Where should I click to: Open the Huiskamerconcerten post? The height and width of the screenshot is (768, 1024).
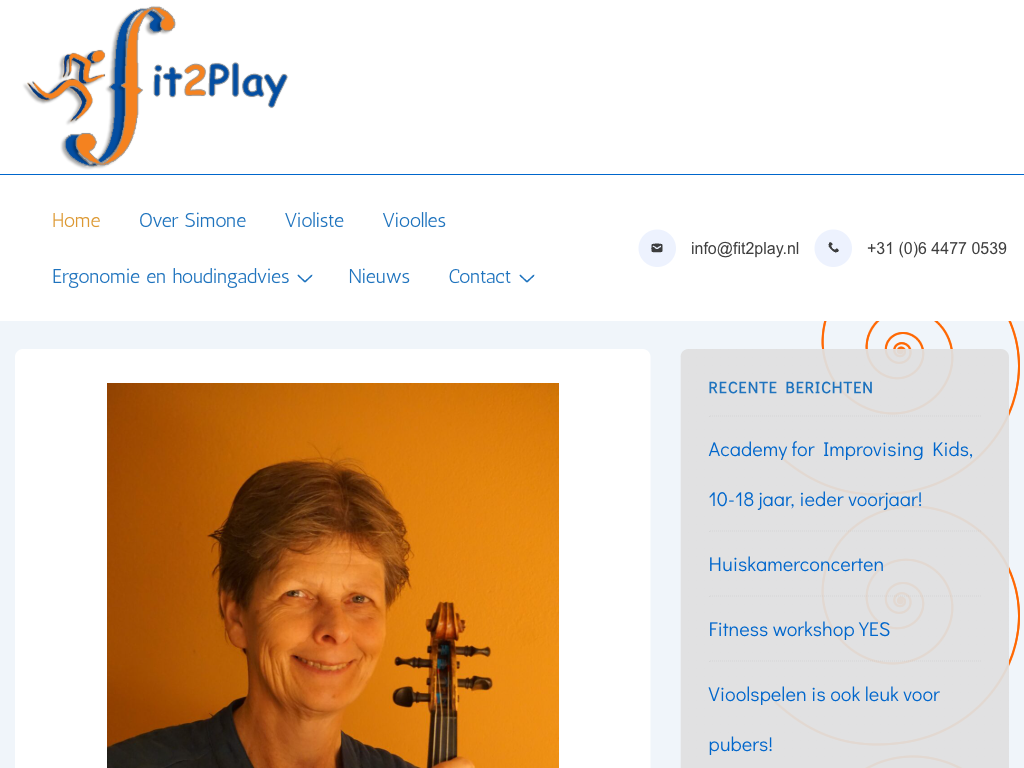[796, 564]
